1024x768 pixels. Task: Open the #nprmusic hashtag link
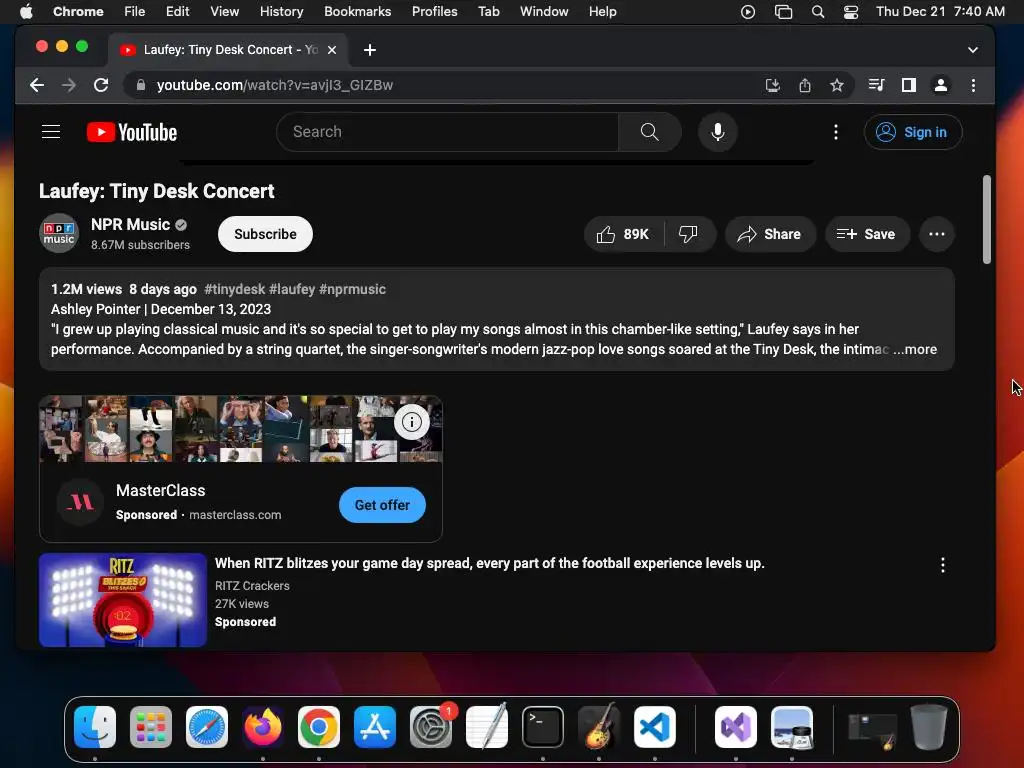tap(353, 289)
